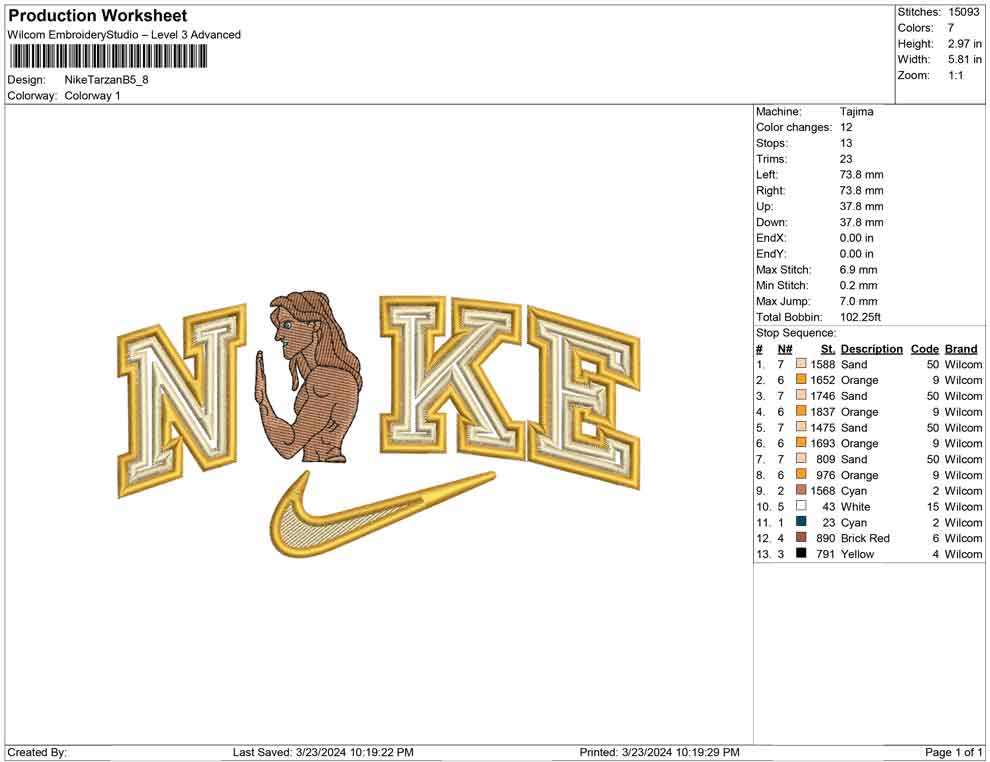This screenshot has width=990, height=762.
Task: Click the 'Description' column header
Action: [872, 348]
